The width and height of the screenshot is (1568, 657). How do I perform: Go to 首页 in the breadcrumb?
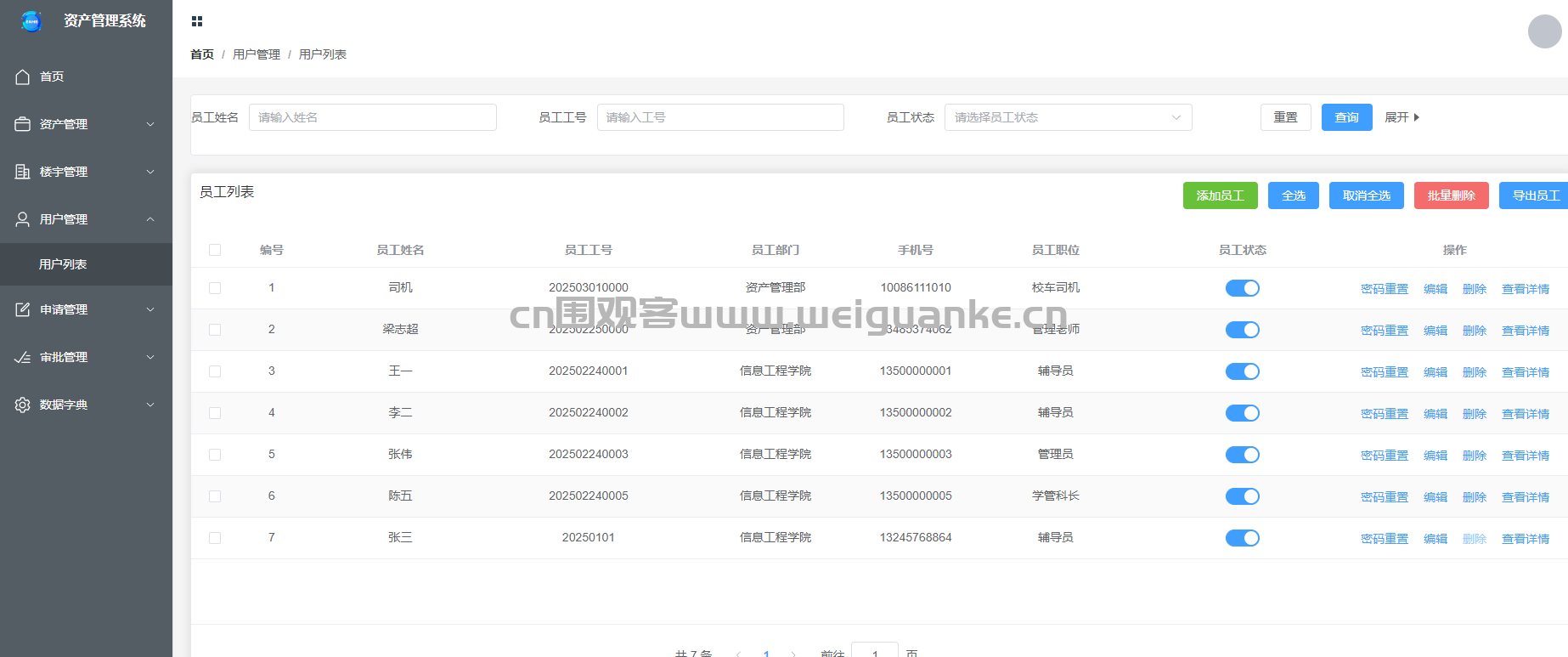(202, 54)
